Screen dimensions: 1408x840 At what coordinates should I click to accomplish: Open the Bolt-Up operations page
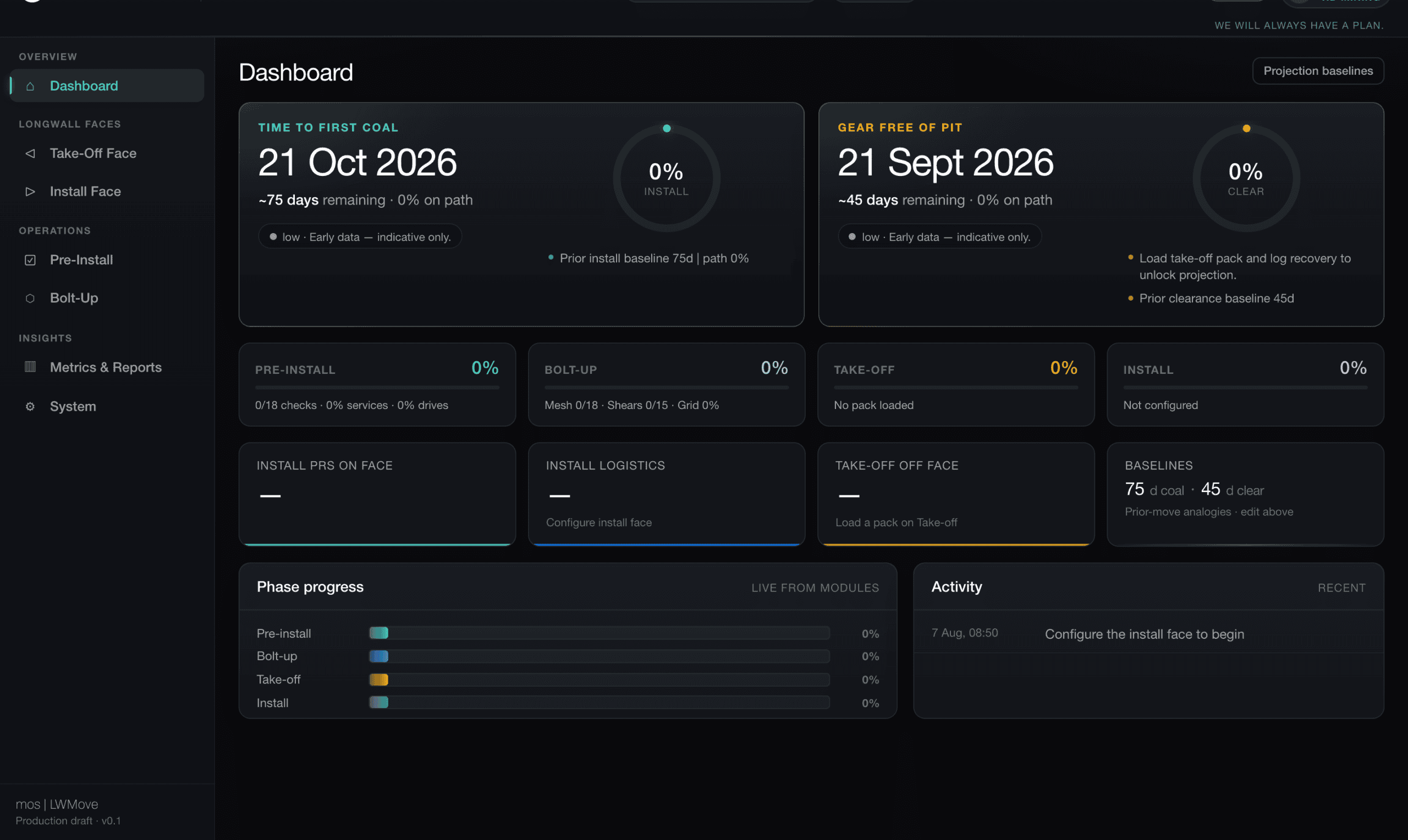107,298
